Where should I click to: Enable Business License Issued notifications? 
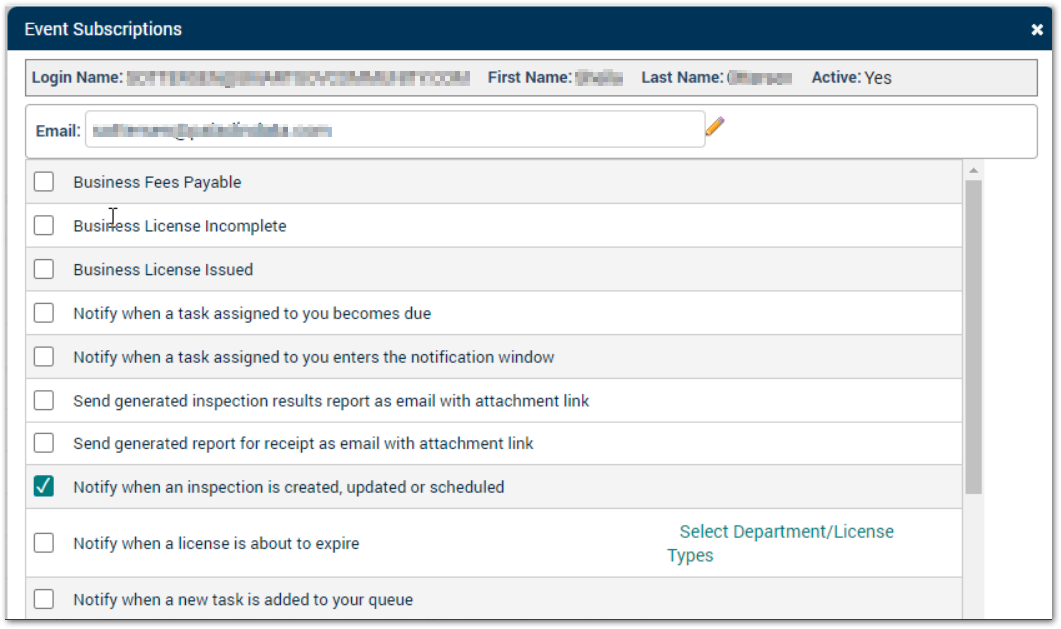pyautogui.click(x=43, y=269)
